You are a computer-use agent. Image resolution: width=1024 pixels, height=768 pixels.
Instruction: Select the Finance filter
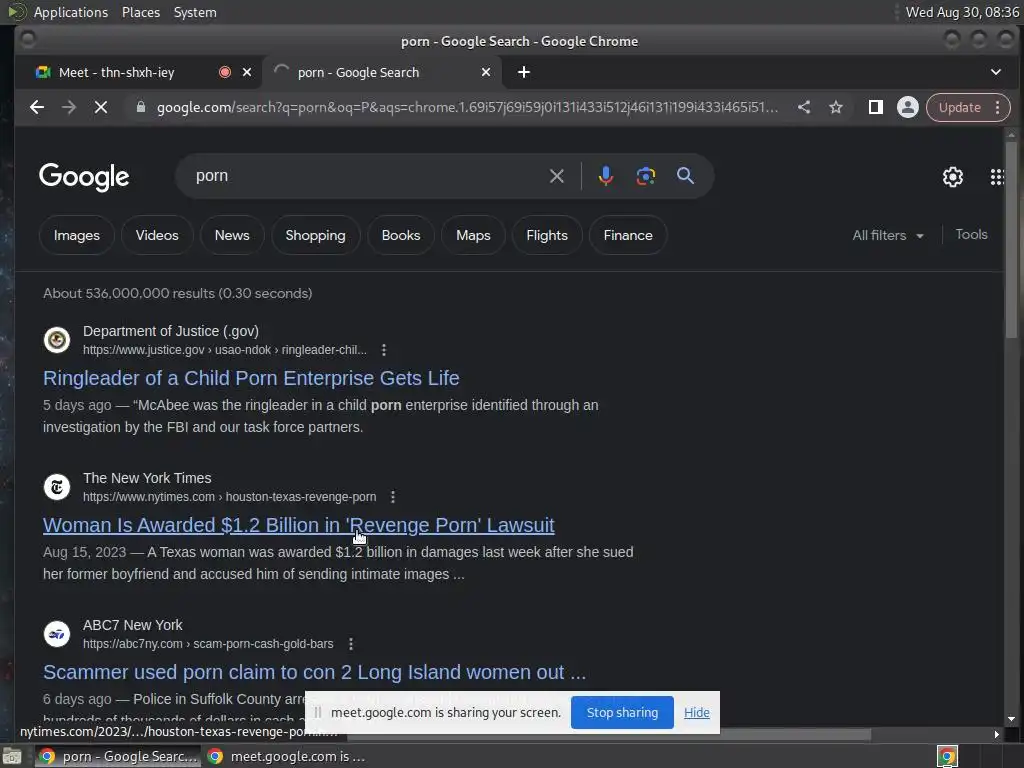628,235
